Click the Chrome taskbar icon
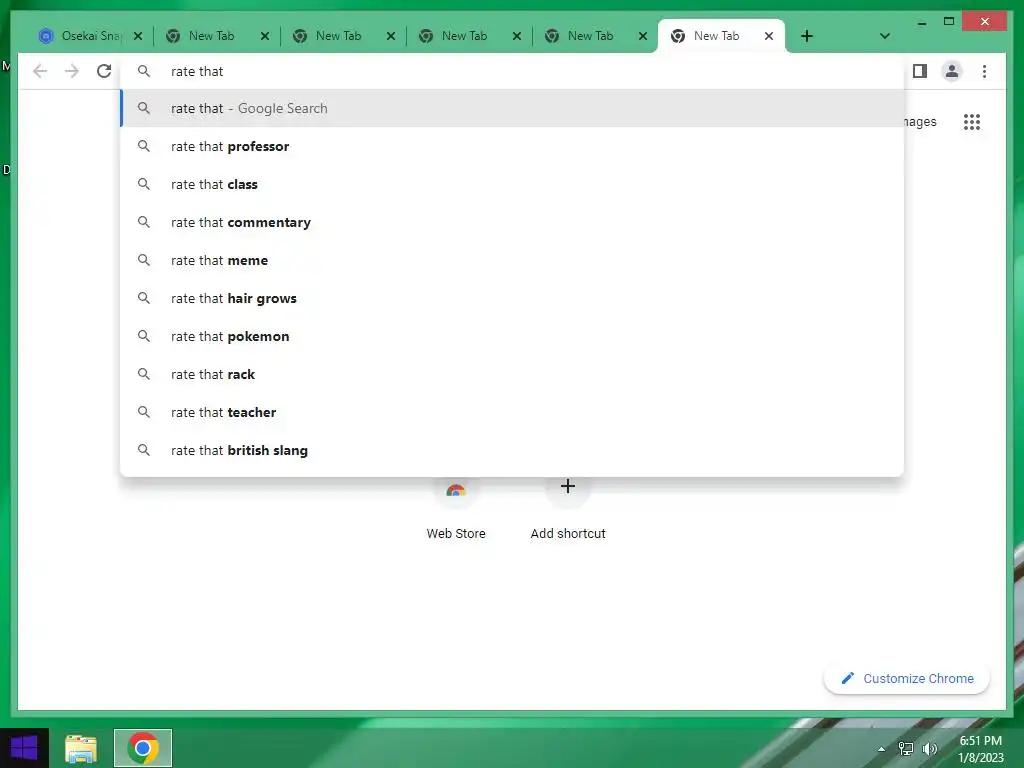Viewport: 1024px width, 768px height. coord(143,748)
